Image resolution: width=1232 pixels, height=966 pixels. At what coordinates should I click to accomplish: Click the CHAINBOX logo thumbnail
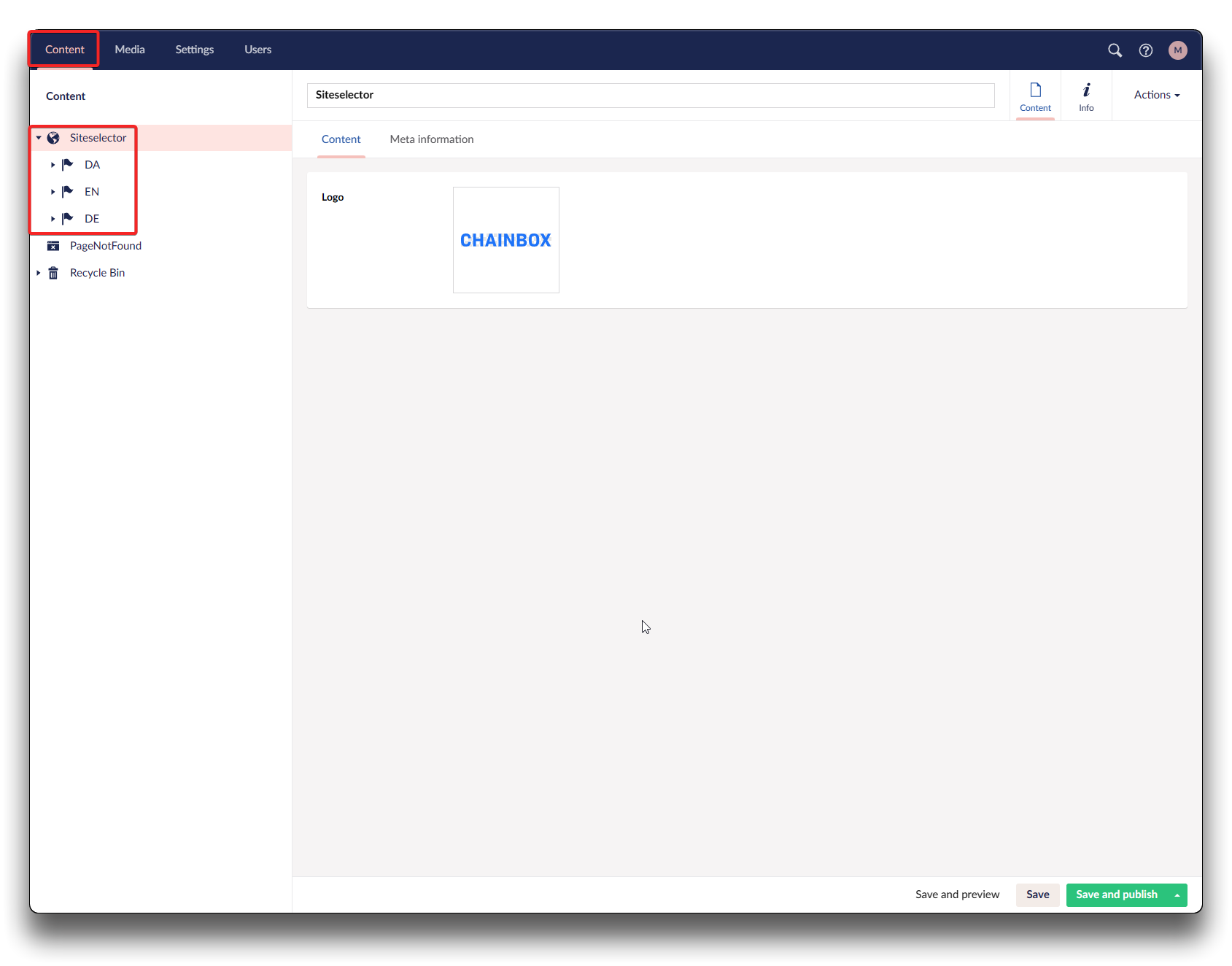coord(506,240)
